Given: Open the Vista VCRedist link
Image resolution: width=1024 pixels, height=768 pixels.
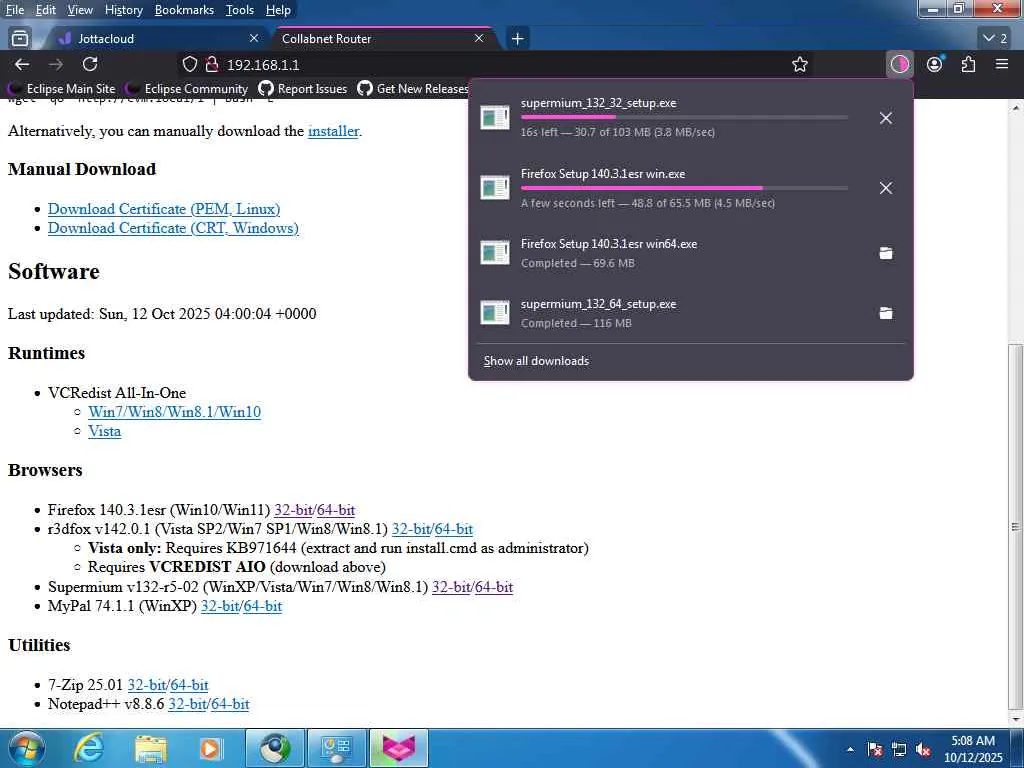Looking at the screenshot, I should (104, 431).
